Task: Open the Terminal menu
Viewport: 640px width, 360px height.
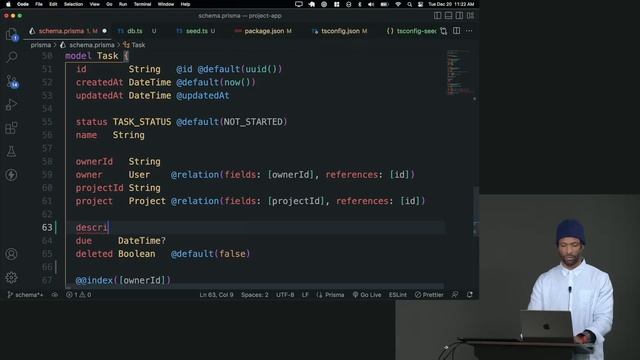Action: click(x=142, y=4)
